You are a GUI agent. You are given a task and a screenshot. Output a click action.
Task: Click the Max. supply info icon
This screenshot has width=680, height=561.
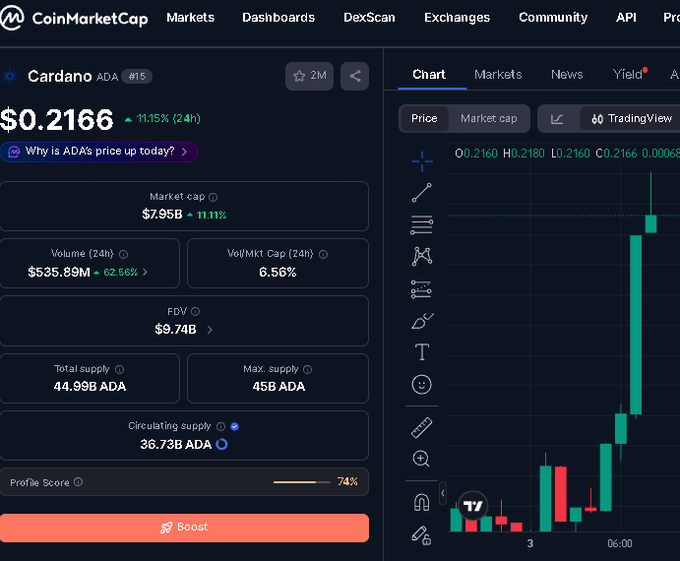[307, 369]
